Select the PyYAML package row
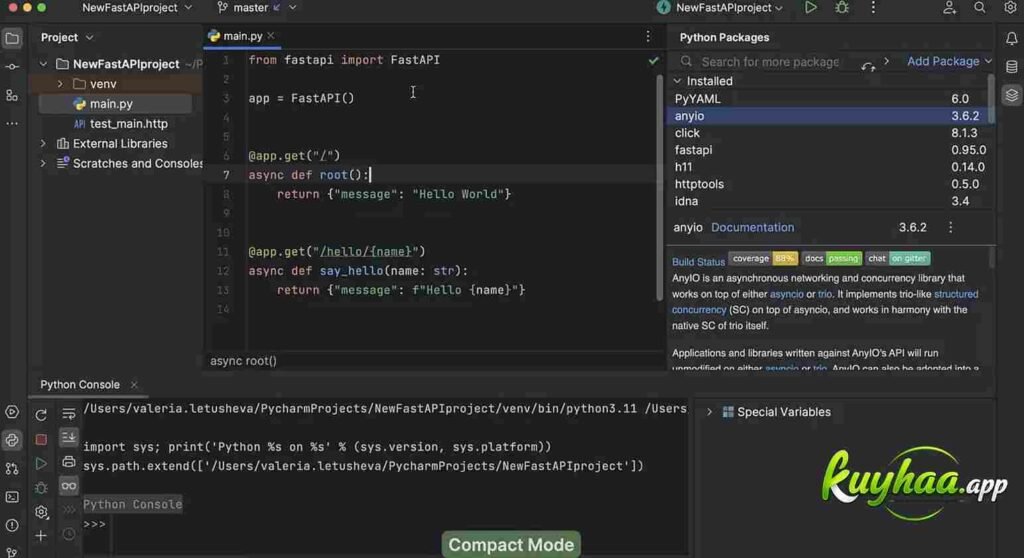Screen dimensions: 1024x558 coord(829,99)
